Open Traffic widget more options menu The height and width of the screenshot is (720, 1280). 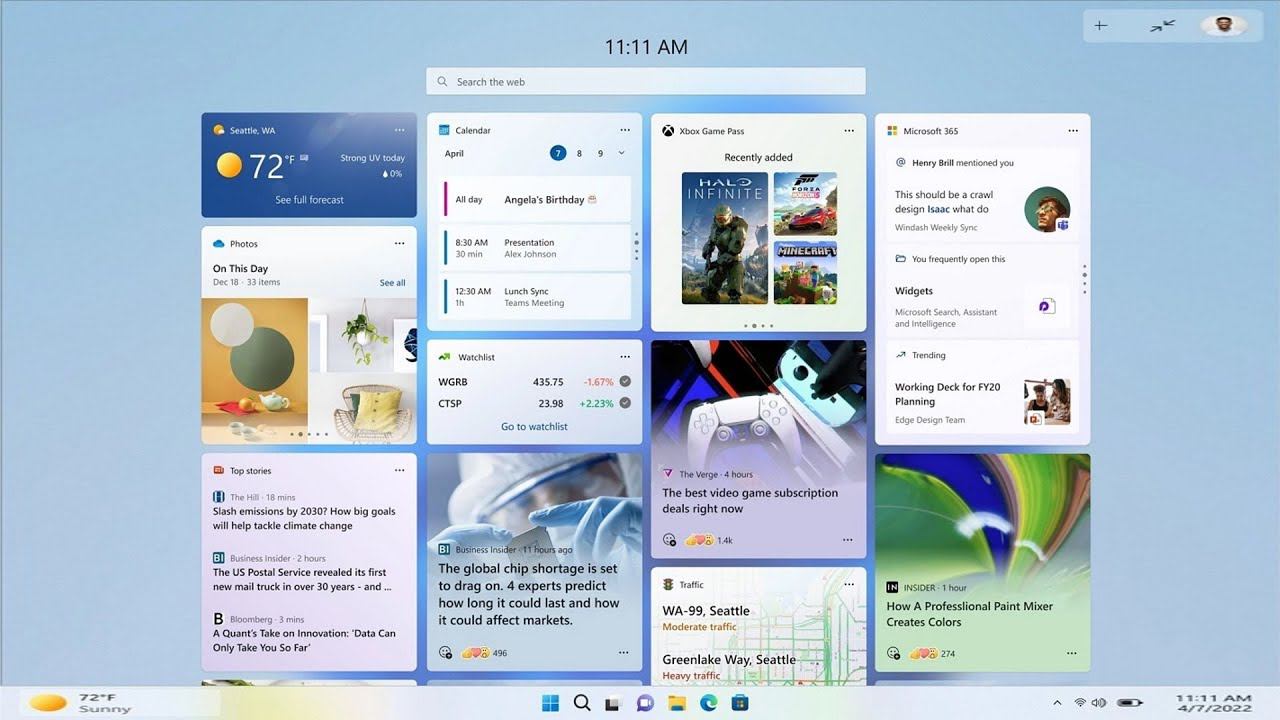pos(849,585)
